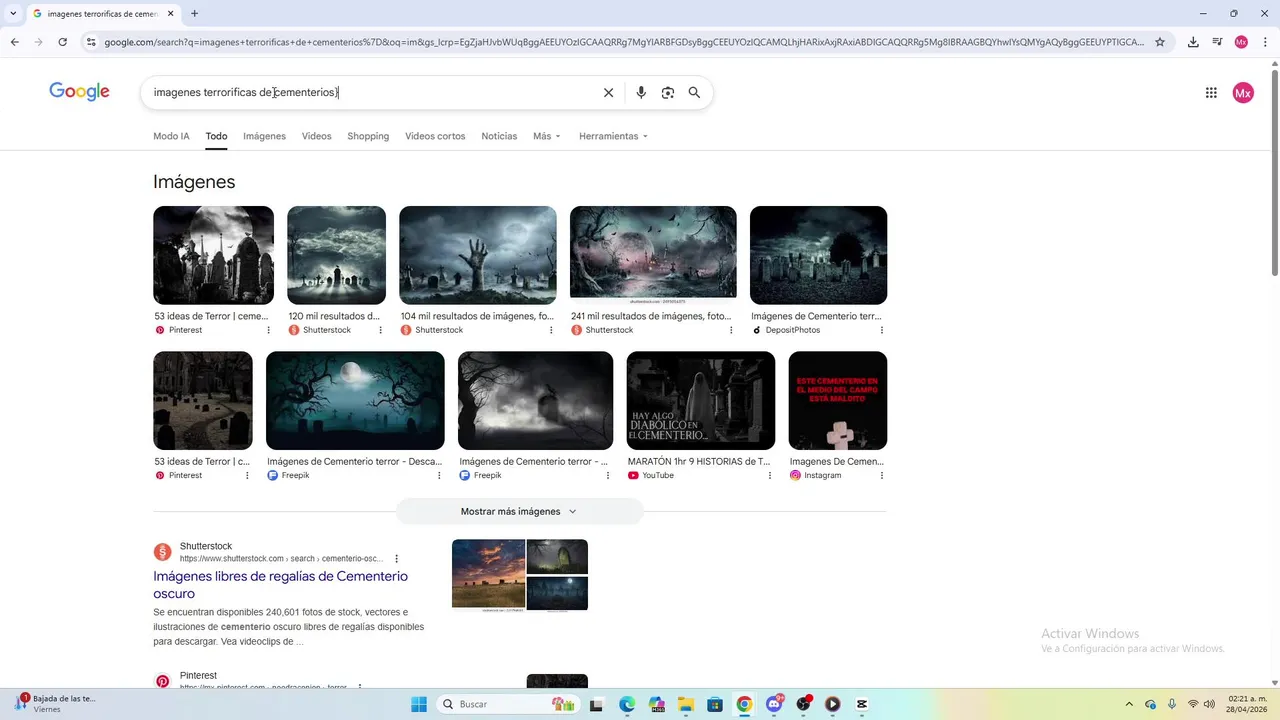This screenshot has height=720, width=1280.
Task: Open Google Lens image search icon
Action: click(x=668, y=93)
